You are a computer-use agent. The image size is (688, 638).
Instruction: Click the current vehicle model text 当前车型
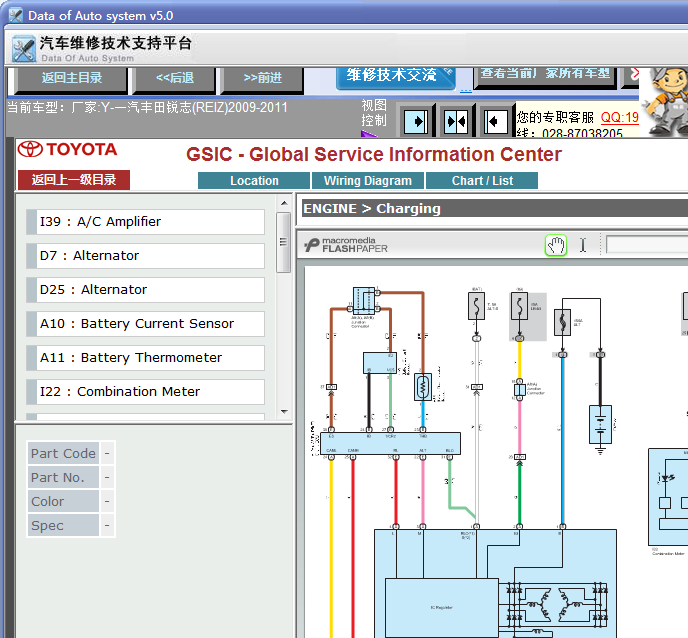pyautogui.click(x=147, y=108)
